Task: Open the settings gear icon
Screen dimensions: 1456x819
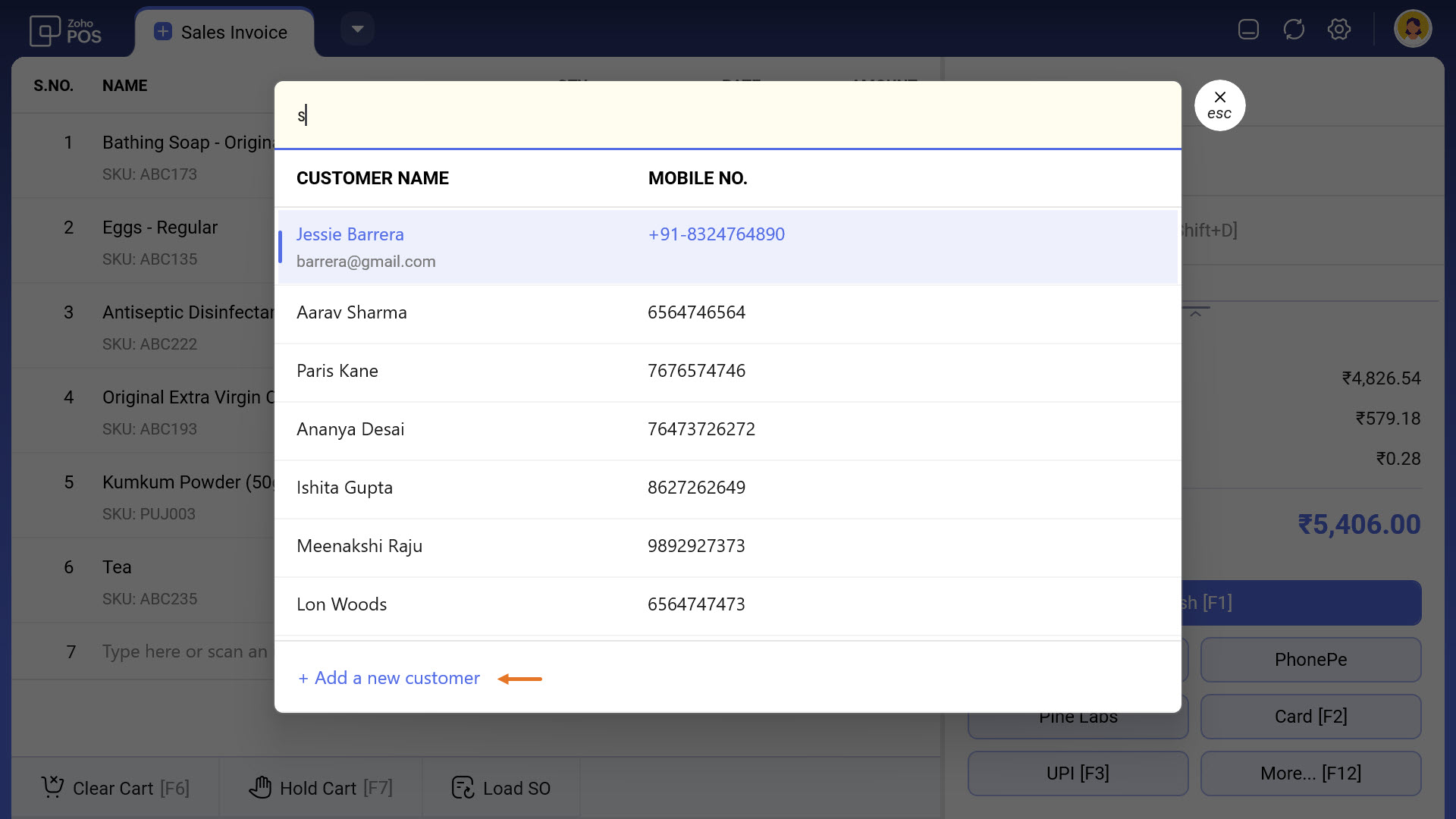Action: (x=1339, y=30)
